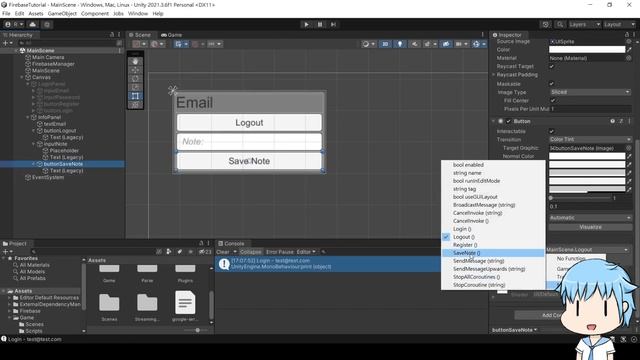The image size is (640, 360).
Task: Click the image Color swatch in Inspector
Action: tap(587, 49)
